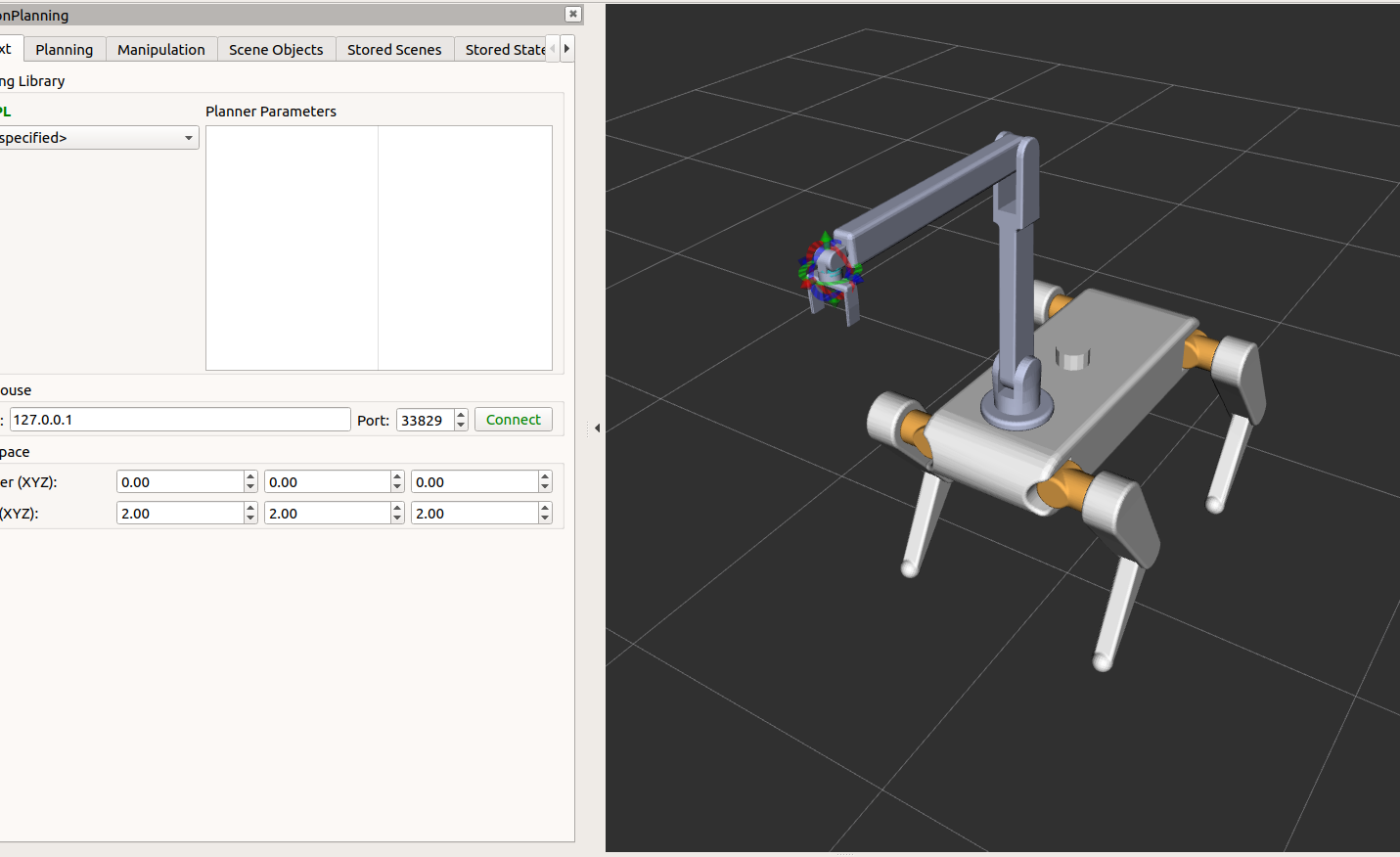Decrease the Port value with down arrow

tap(461, 426)
